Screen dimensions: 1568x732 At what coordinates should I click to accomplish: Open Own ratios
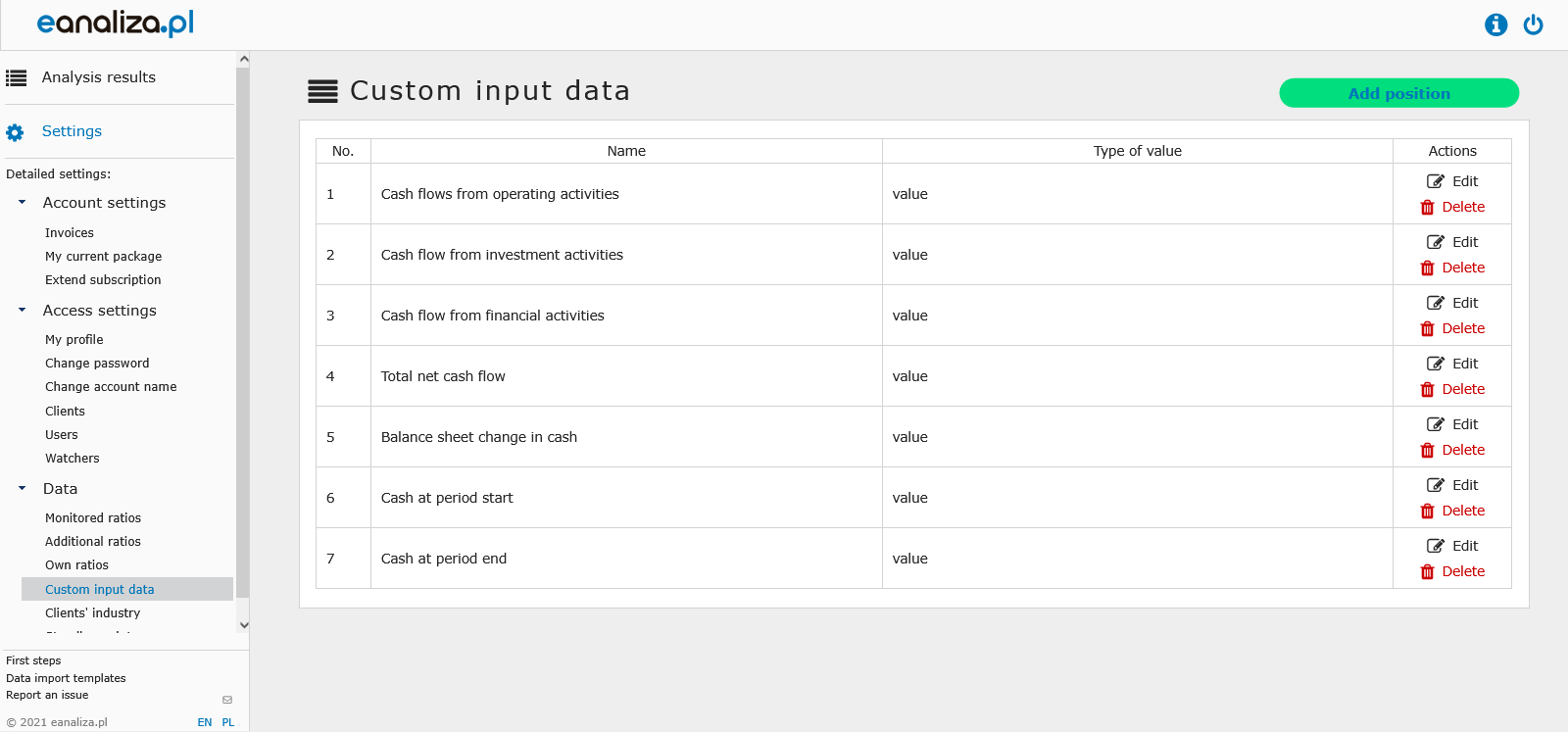coord(76,565)
